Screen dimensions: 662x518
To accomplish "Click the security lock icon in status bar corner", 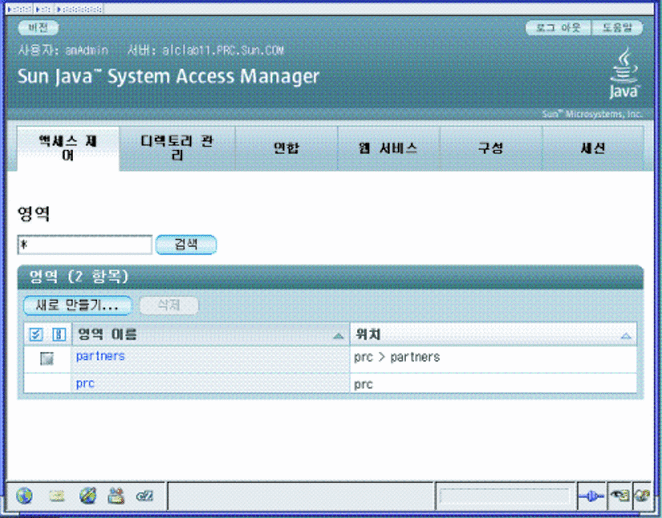I will [642, 495].
